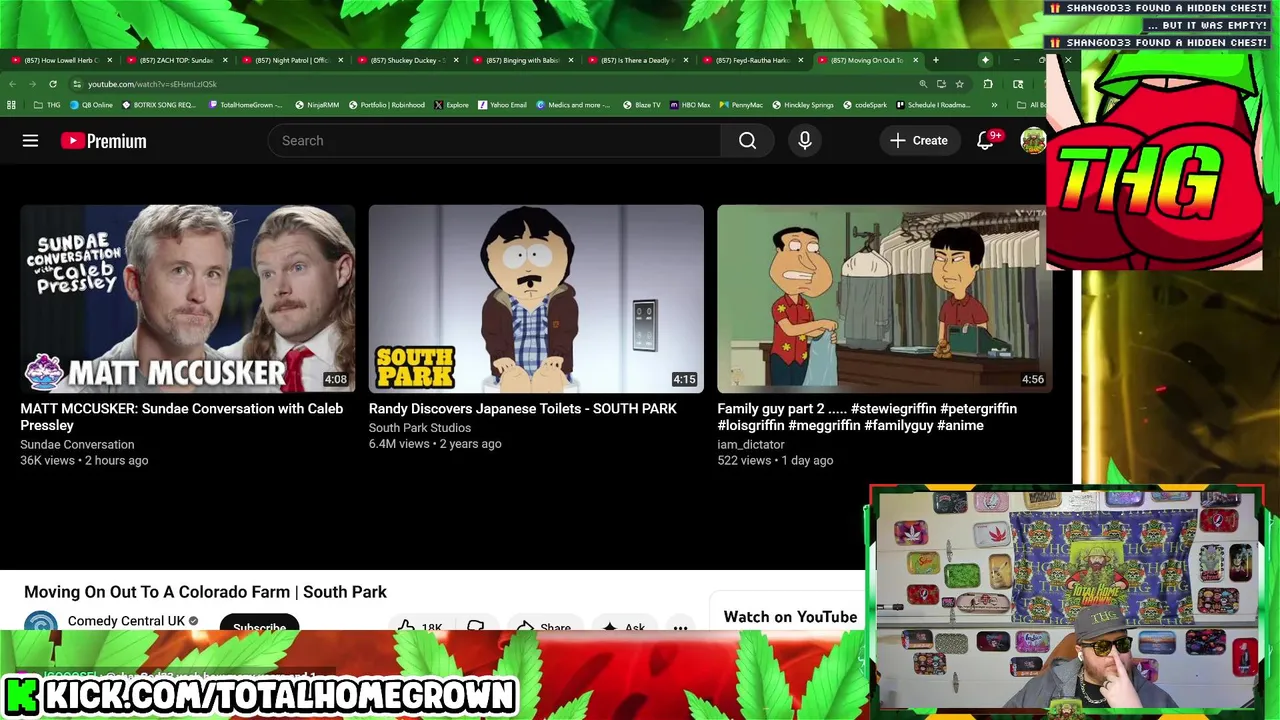
Task: Click Watch on YouTube link
Action: [x=790, y=617]
